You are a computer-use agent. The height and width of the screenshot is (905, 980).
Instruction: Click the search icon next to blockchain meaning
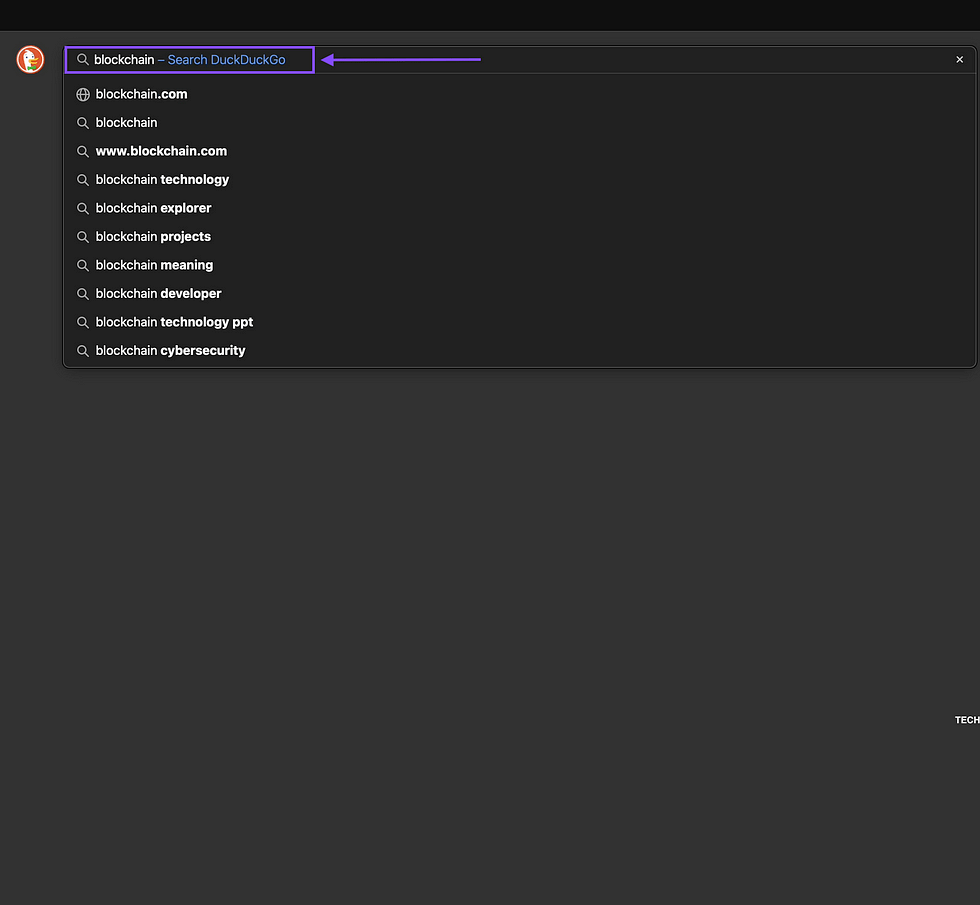coord(83,265)
